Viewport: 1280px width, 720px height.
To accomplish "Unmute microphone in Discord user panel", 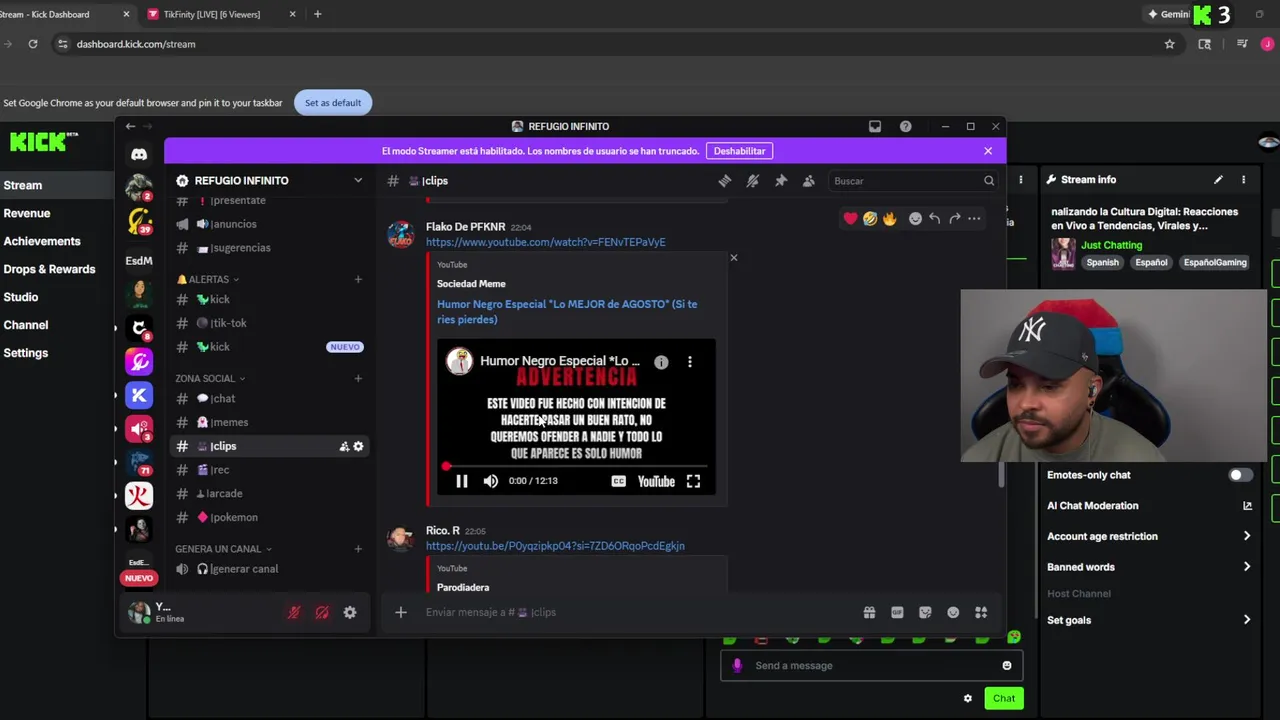I will [x=294, y=612].
